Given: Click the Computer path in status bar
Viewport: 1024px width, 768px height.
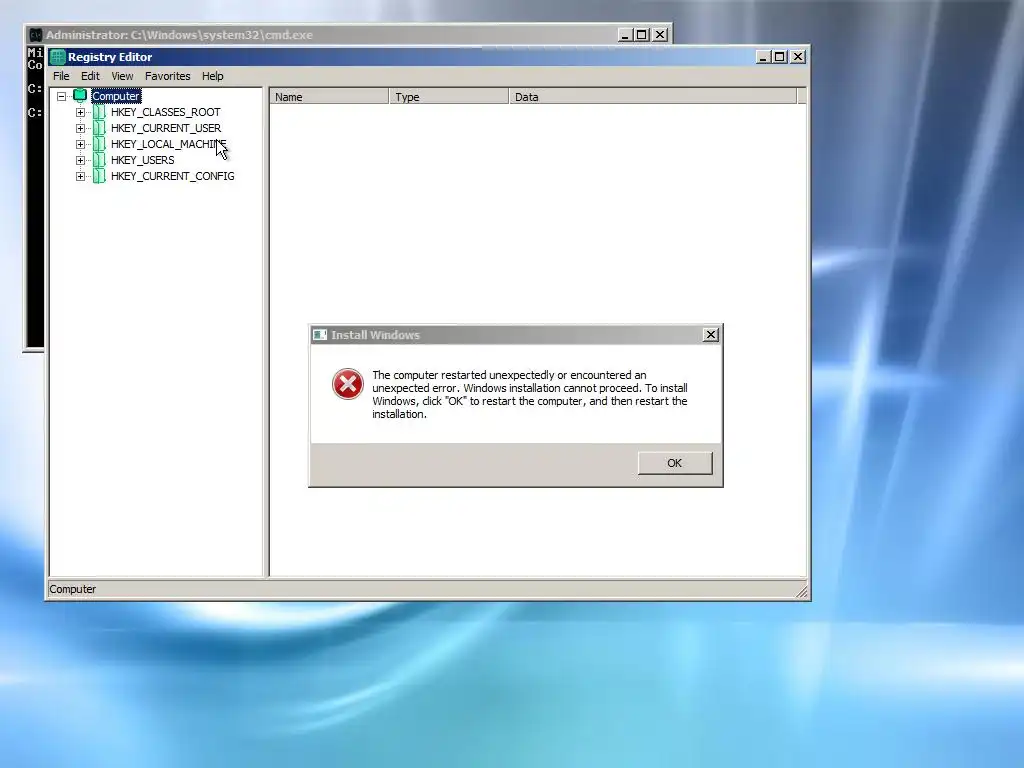Looking at the screenshot, I should 72,589.
